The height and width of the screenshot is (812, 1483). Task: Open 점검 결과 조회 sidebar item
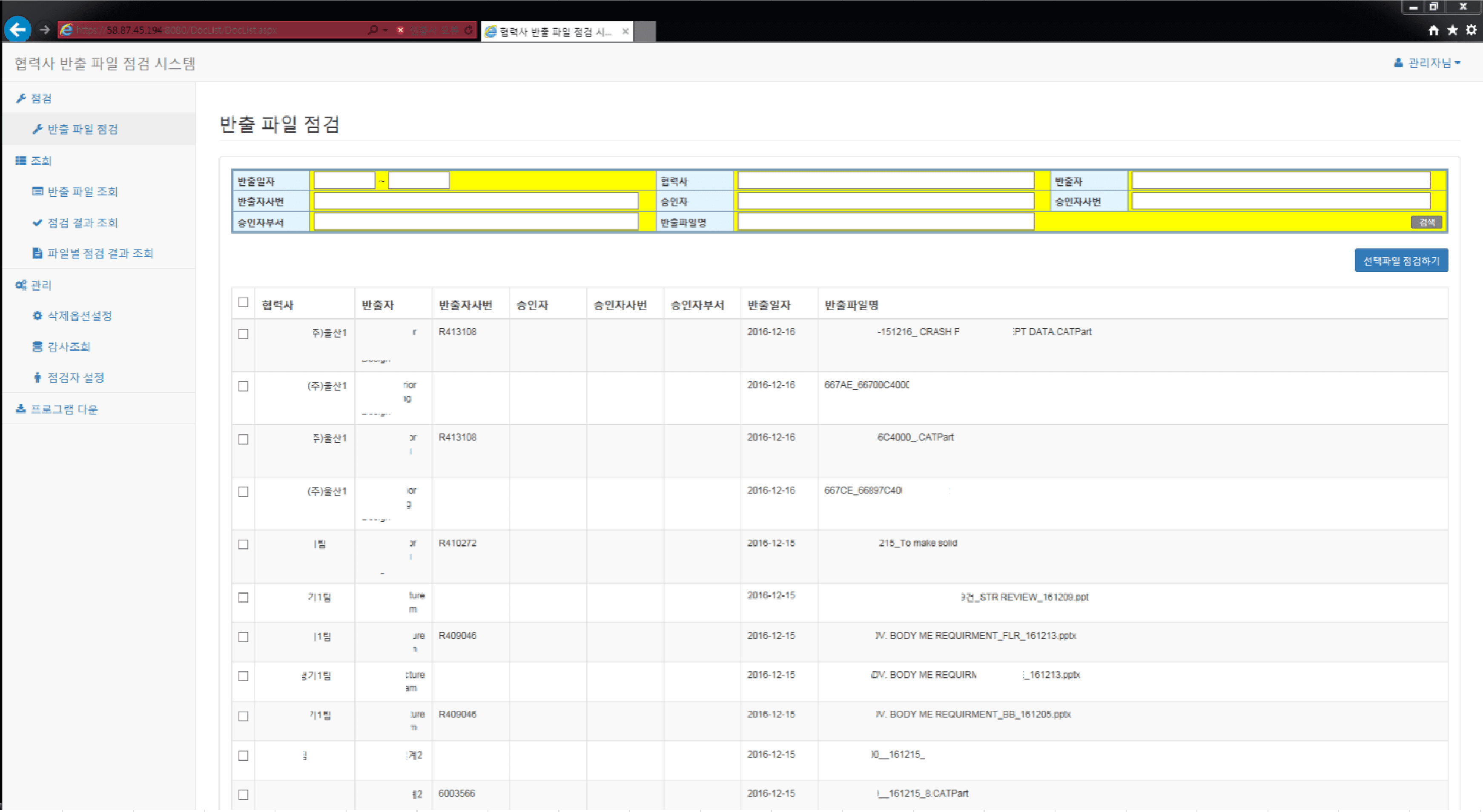point(75,223)
